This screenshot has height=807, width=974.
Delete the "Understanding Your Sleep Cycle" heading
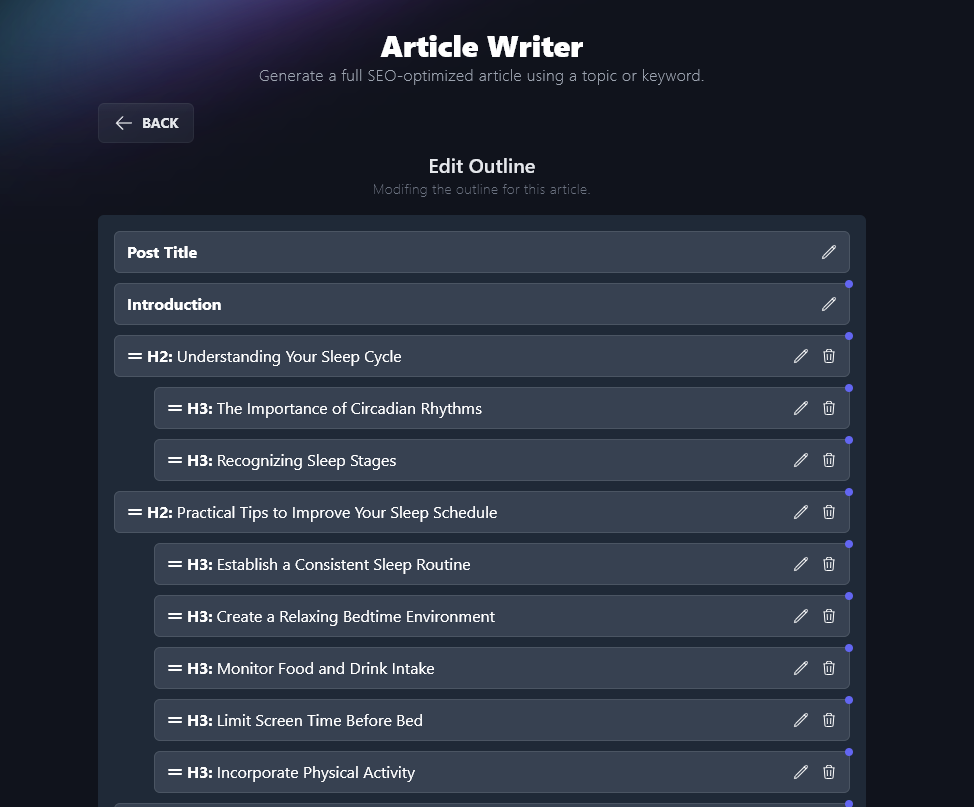coord(829,356)
